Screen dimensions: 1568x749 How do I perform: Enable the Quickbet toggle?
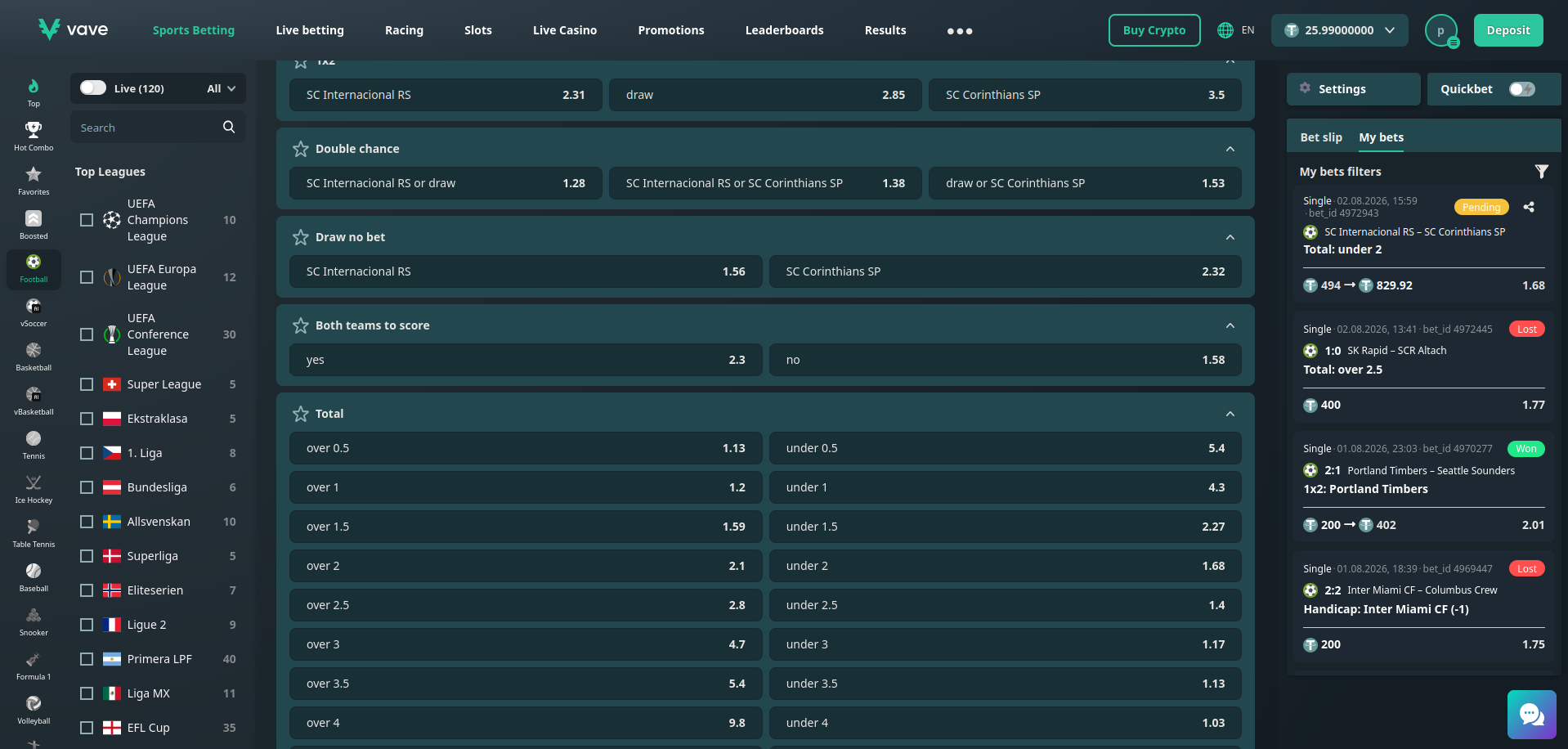[x=1522, y=89]
